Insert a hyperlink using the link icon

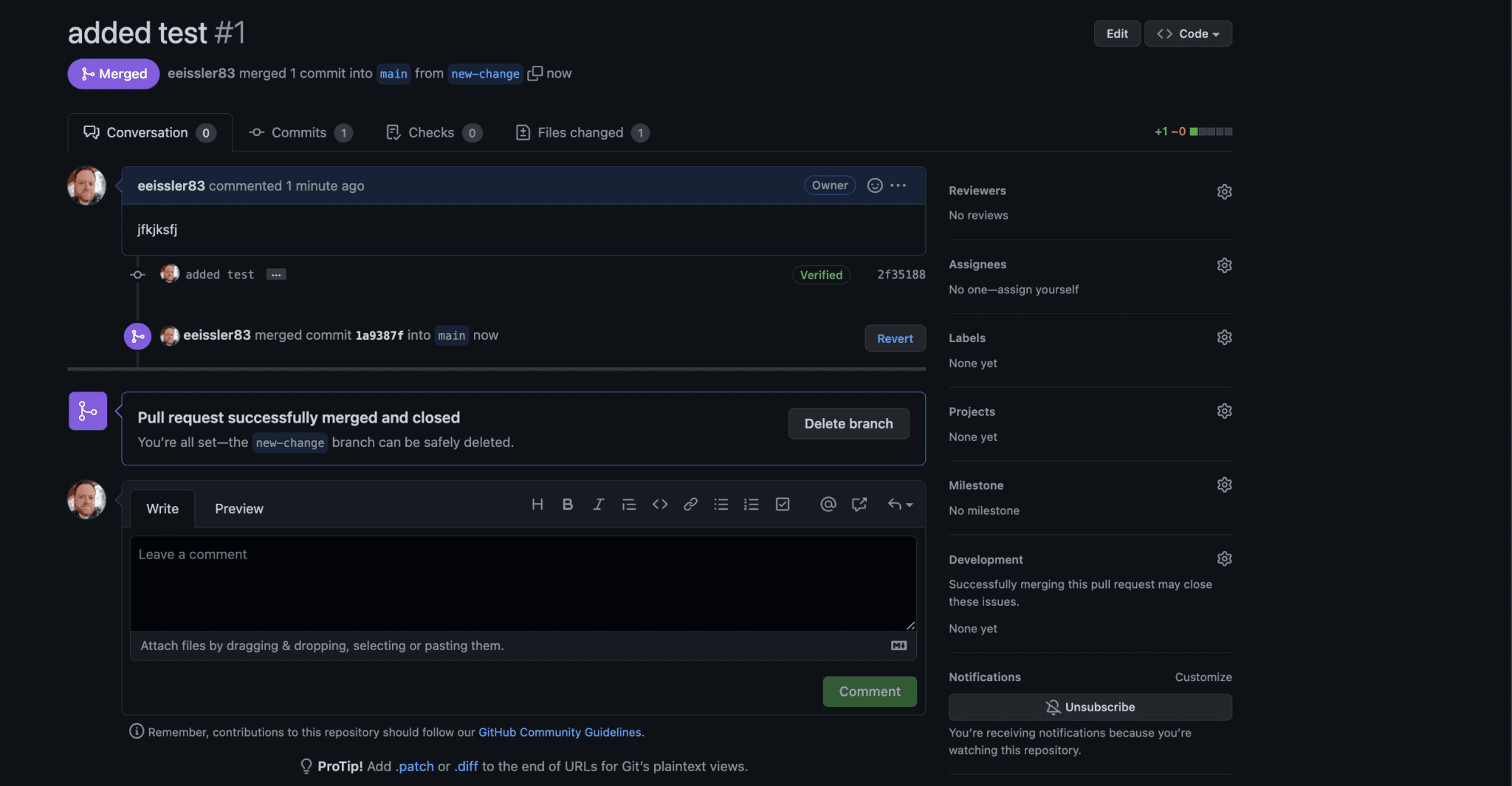690,504
